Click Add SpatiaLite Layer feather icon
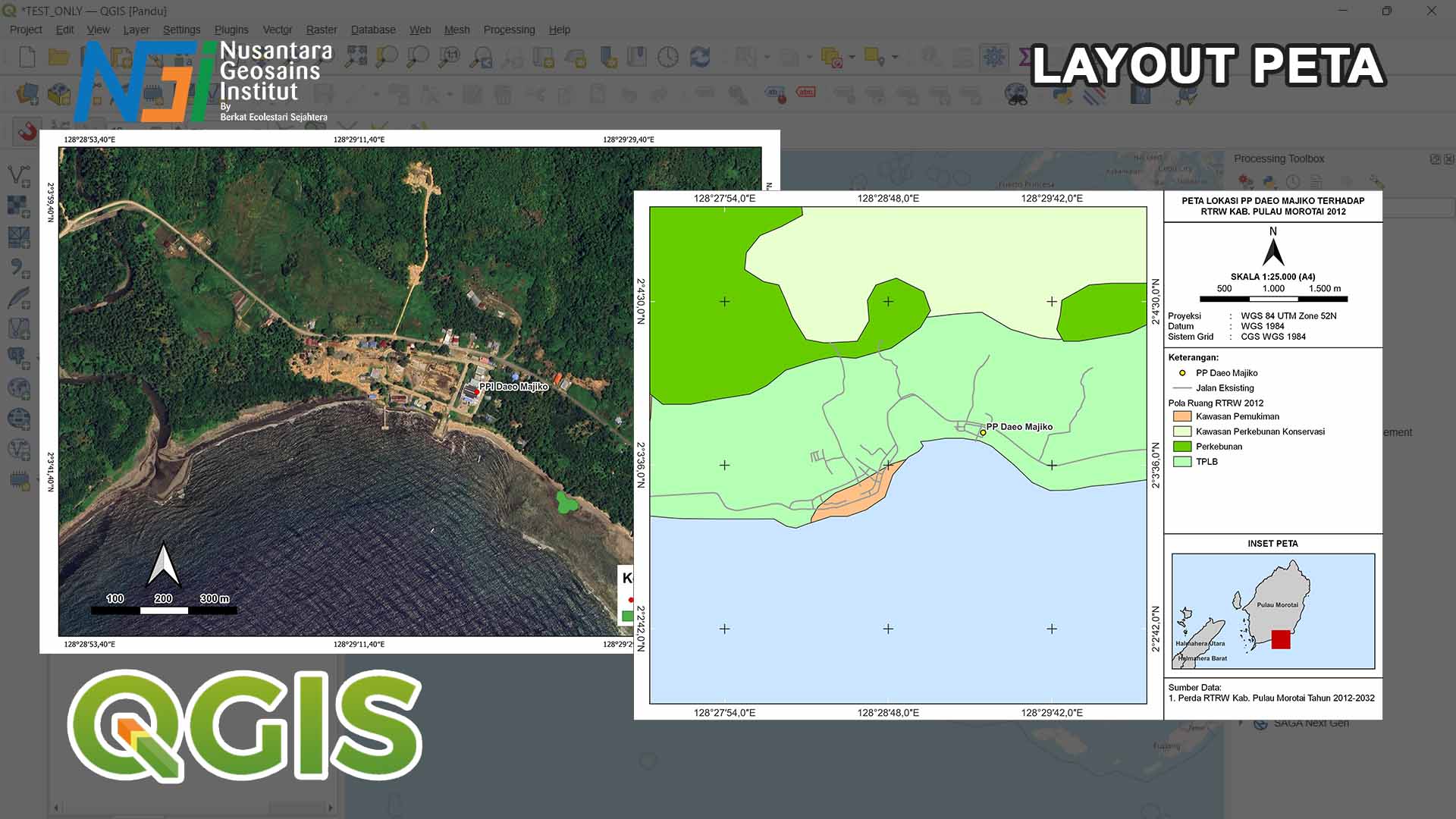Screen dimensions: 1456x819 click(19, 298)
